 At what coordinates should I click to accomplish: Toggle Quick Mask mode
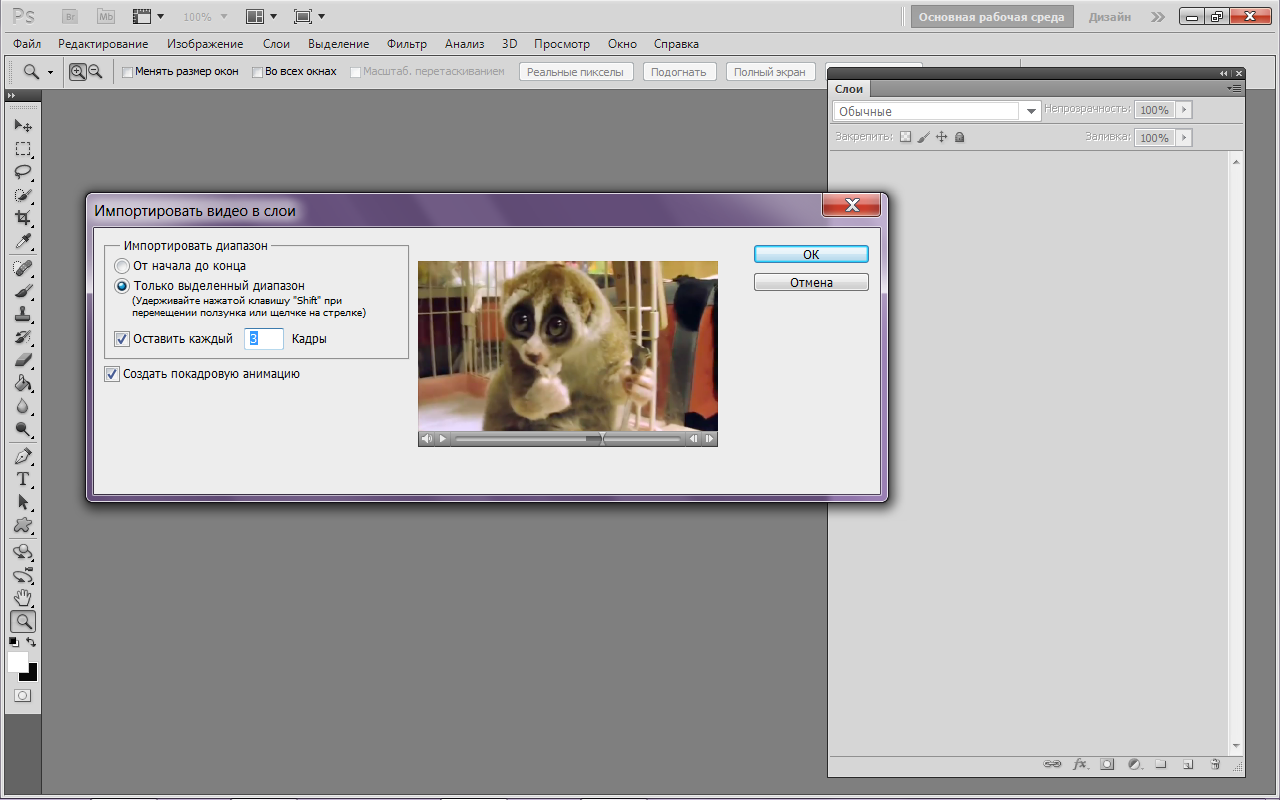coord(22,695)
